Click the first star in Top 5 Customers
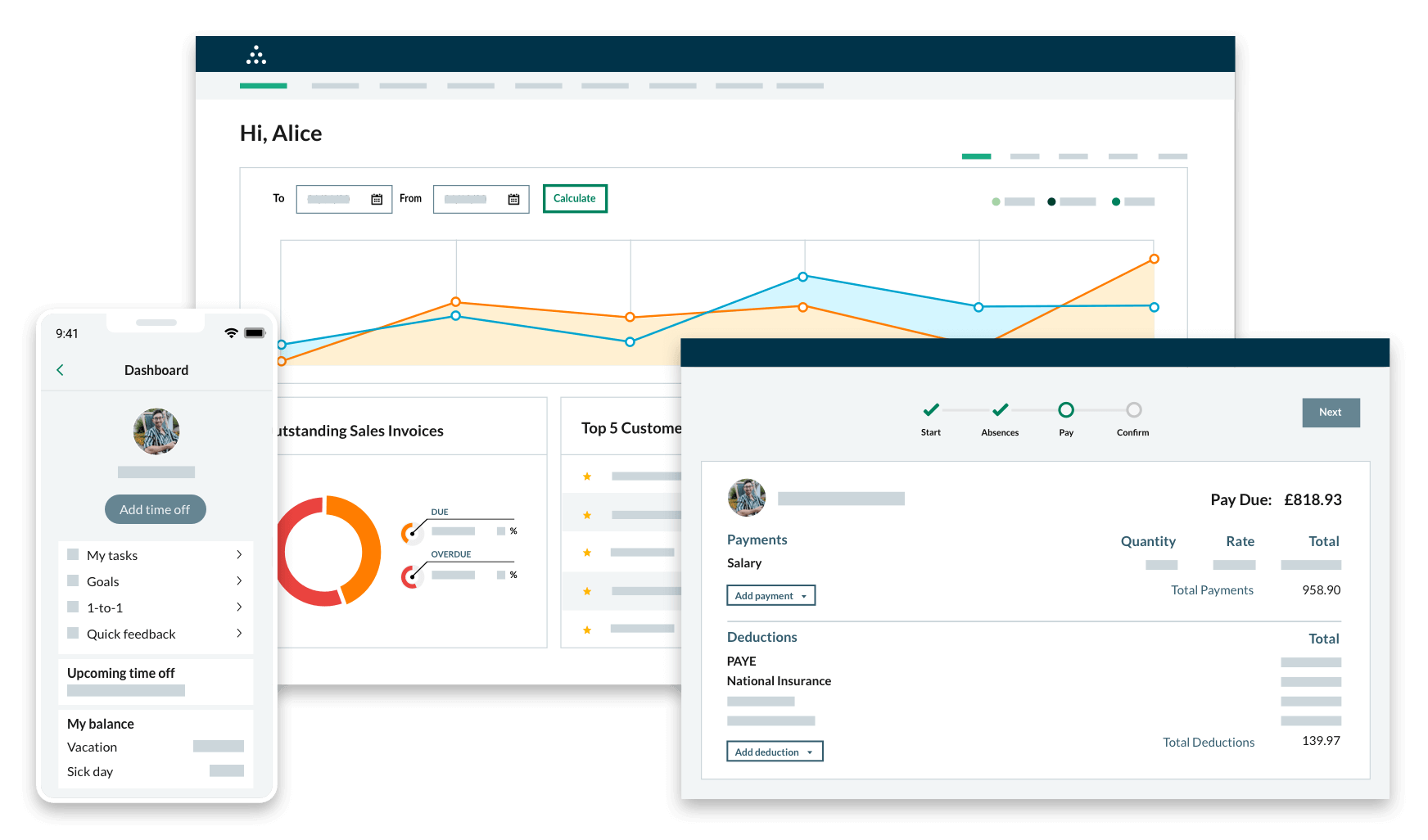 (587, 476)
